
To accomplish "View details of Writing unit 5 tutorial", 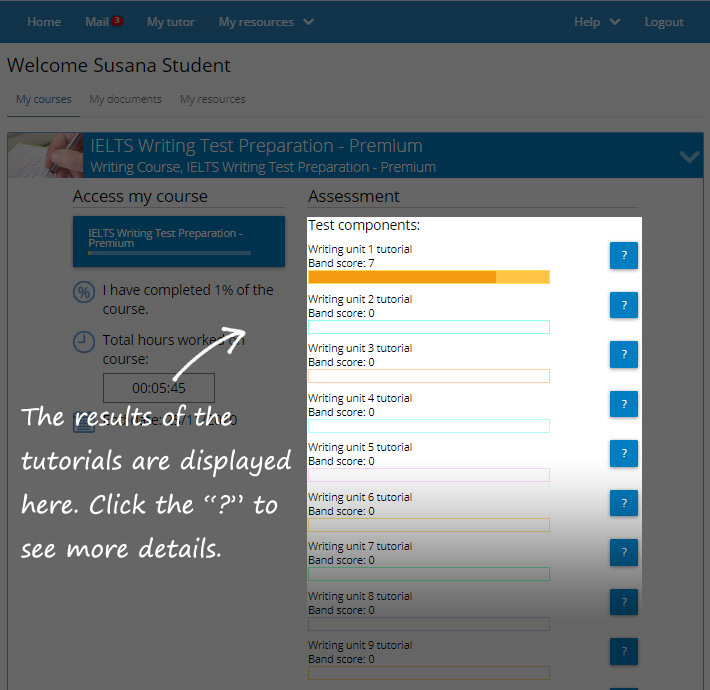I will click(x=624, y=453).
